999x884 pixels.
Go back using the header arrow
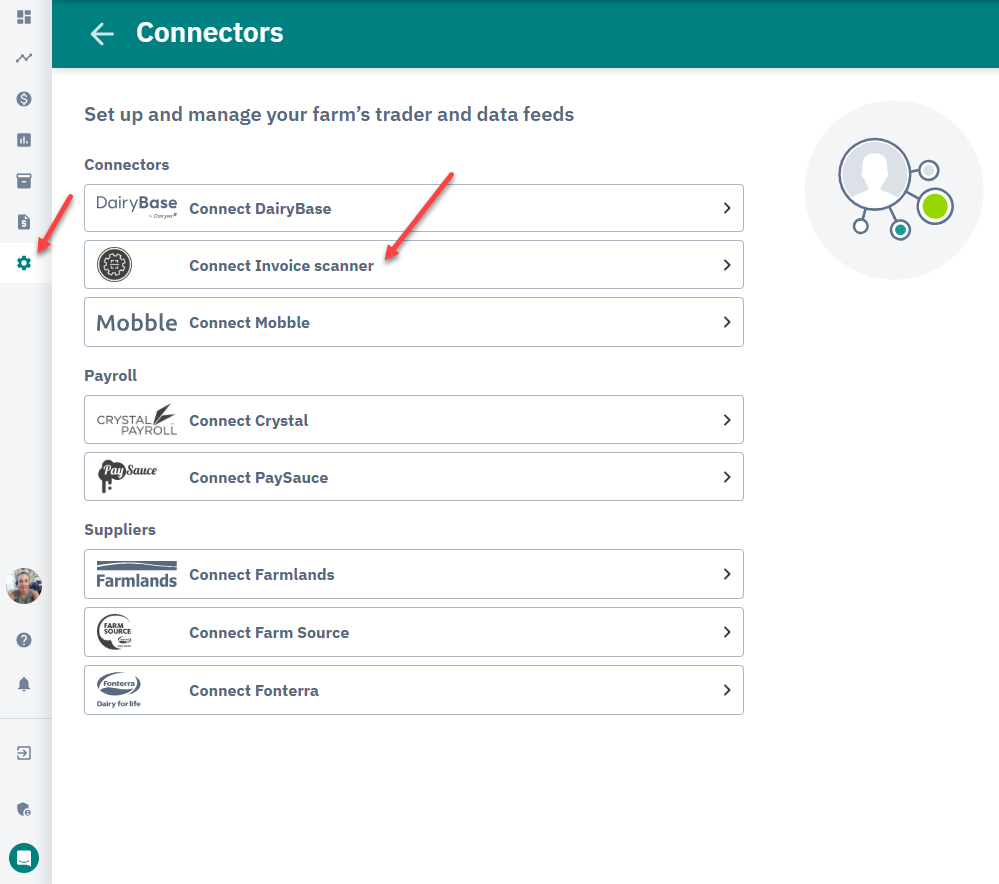click(102, 34)
